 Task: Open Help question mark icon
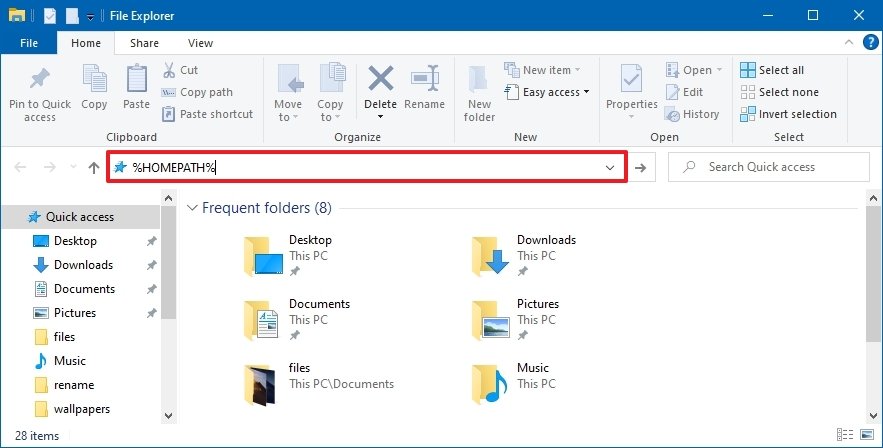(871, 43)
